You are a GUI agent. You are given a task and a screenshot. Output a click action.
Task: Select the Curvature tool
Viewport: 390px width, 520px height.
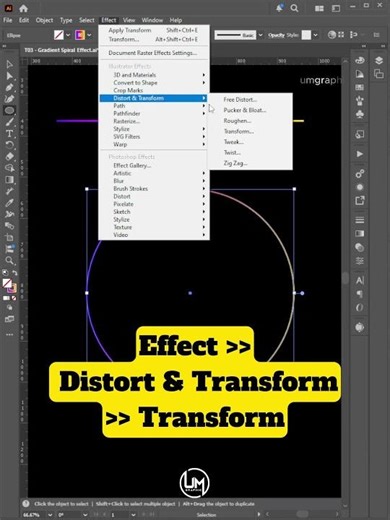9,99
